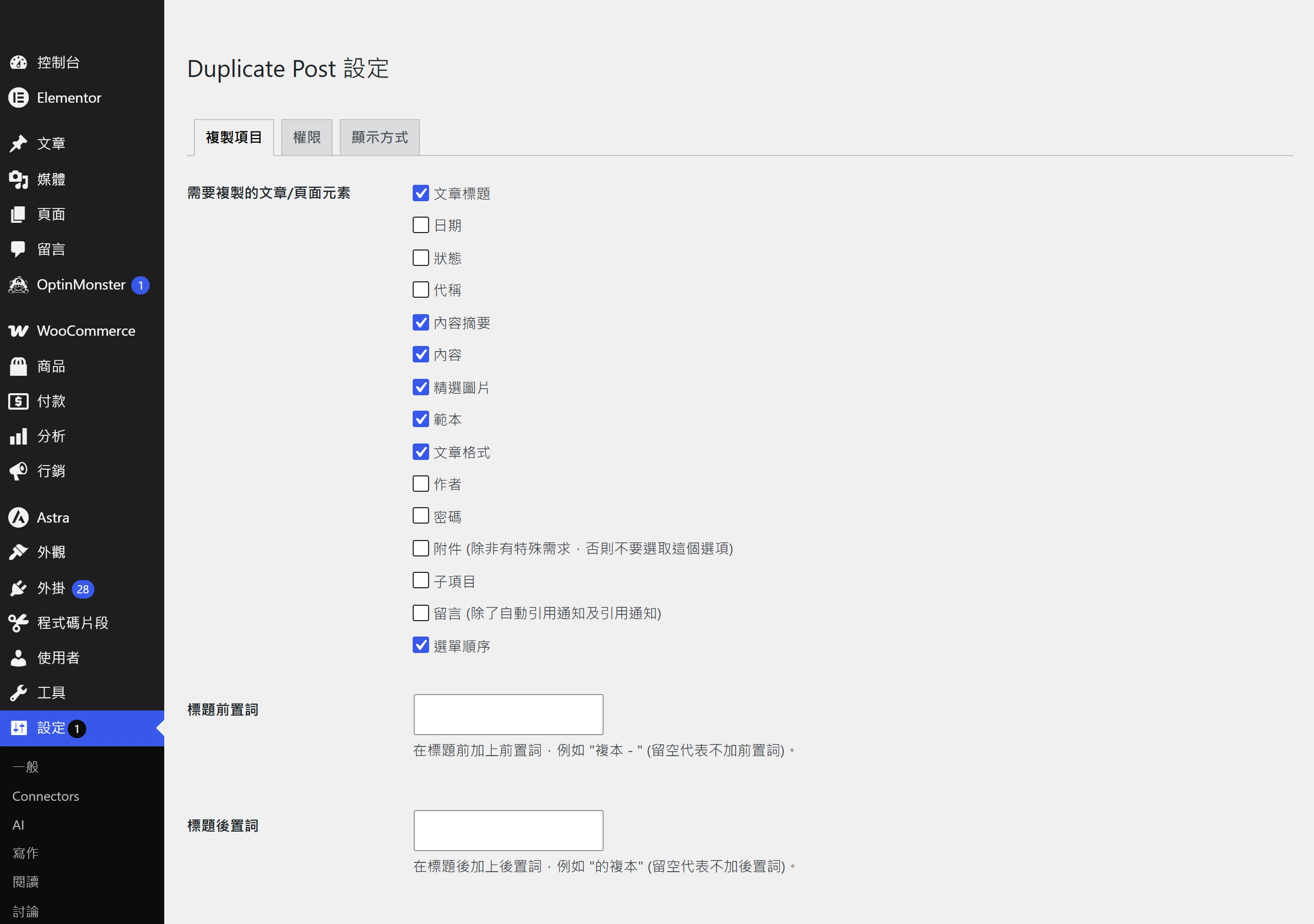The width and height of the screenshot is (1314, 924).
Task: Uncheck the 選單順序 checkbox
Action: [x=421, y=645]
